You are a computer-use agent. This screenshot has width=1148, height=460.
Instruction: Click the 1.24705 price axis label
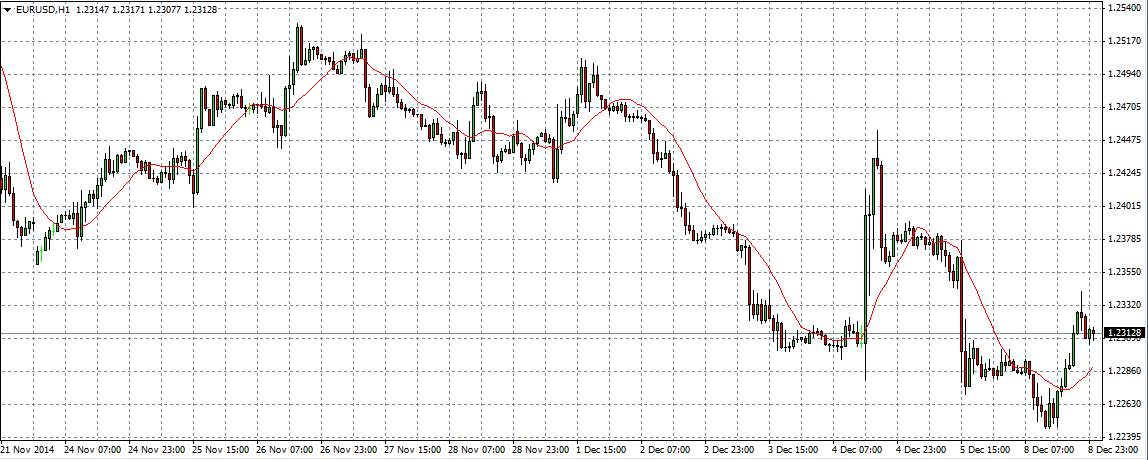coord(1125,107)
